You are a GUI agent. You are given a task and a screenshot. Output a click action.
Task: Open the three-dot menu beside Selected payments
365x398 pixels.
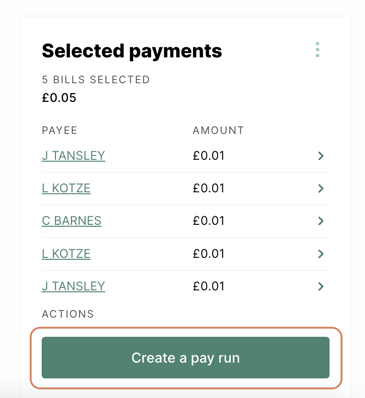coord(317,50)
